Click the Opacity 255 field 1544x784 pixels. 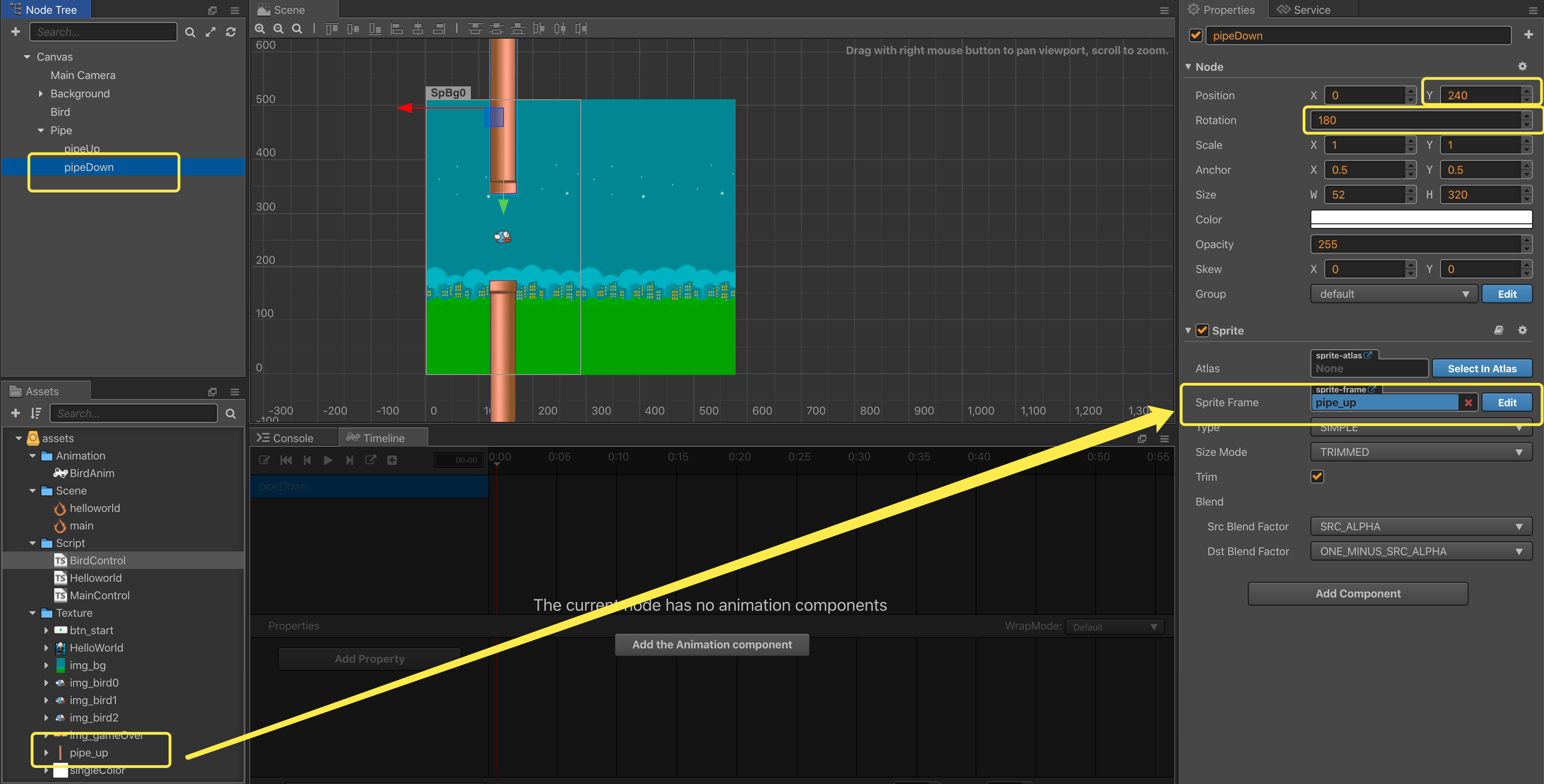click(1421, 244)
